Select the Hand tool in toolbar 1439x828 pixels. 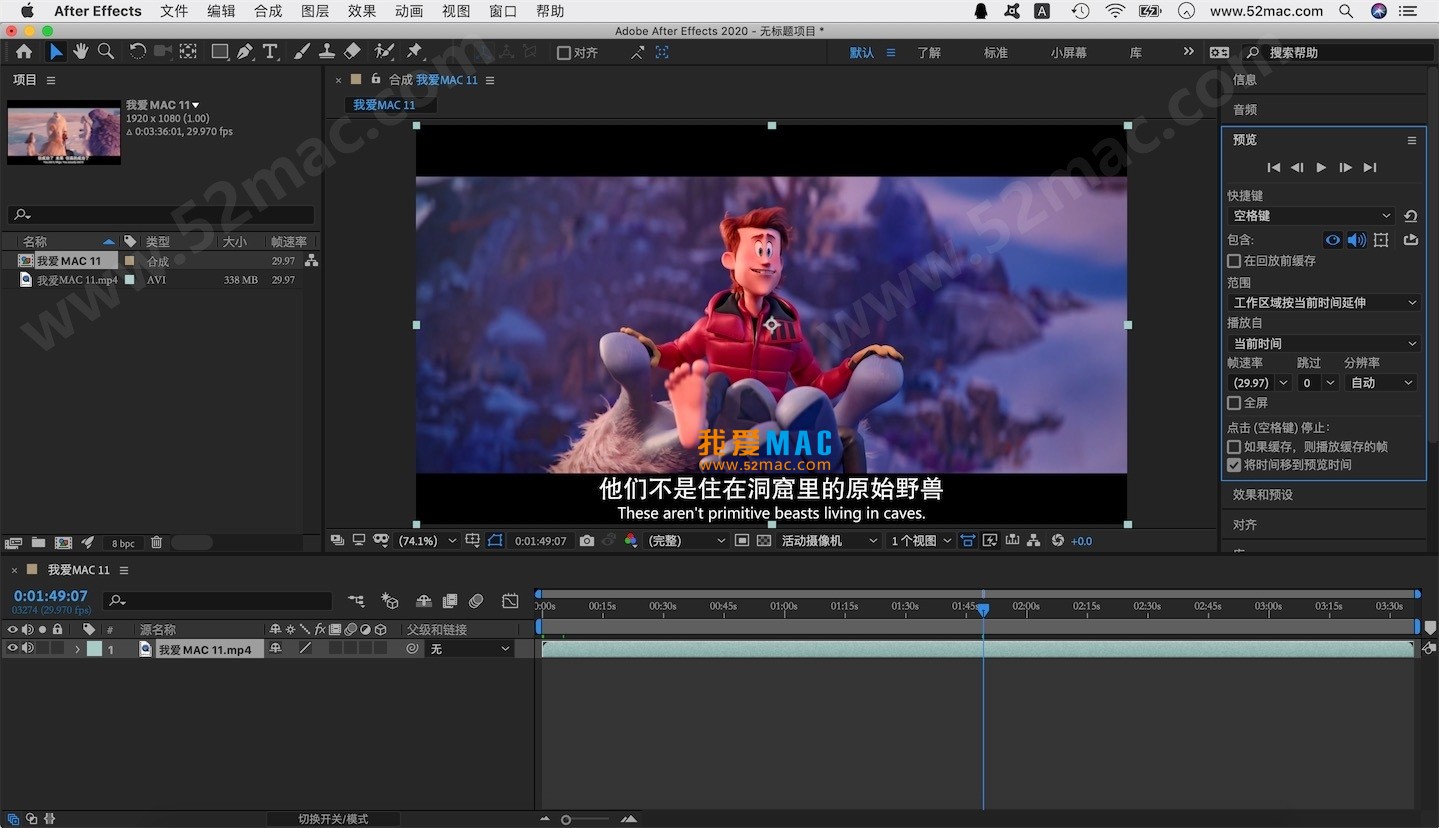tap(81, 52)
